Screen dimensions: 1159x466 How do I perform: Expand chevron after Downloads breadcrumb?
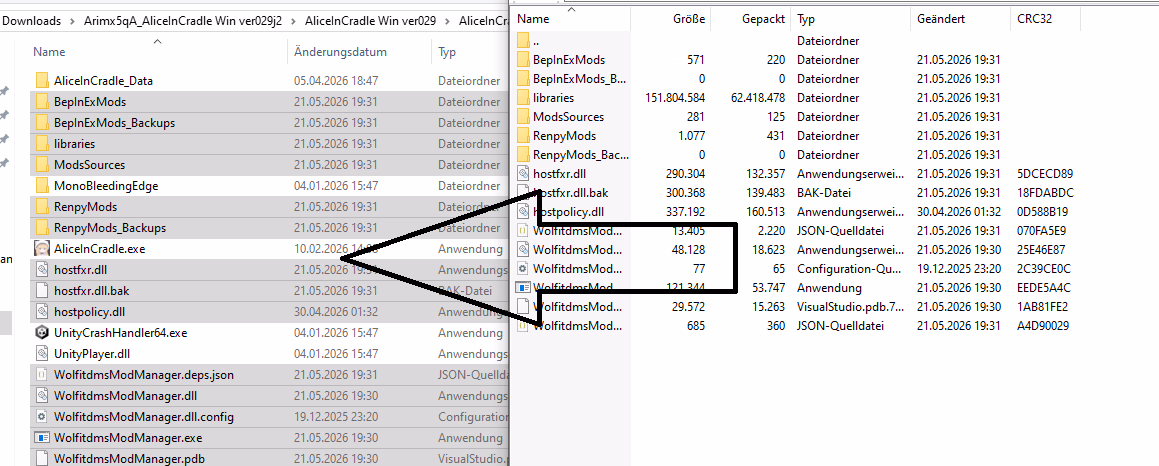72,21
